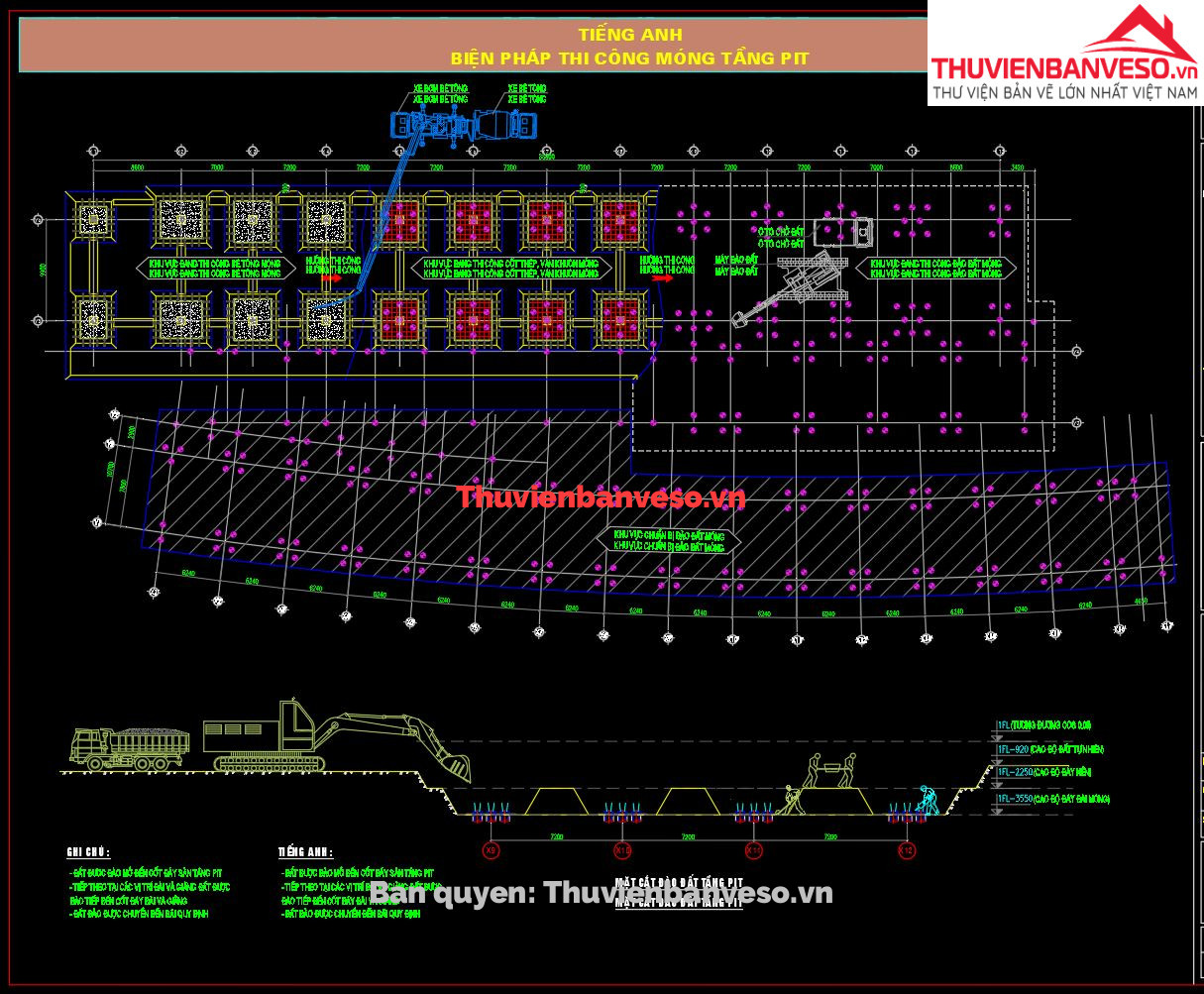
Task: Select the crawler excavator in section view
Action: (327, 738)
